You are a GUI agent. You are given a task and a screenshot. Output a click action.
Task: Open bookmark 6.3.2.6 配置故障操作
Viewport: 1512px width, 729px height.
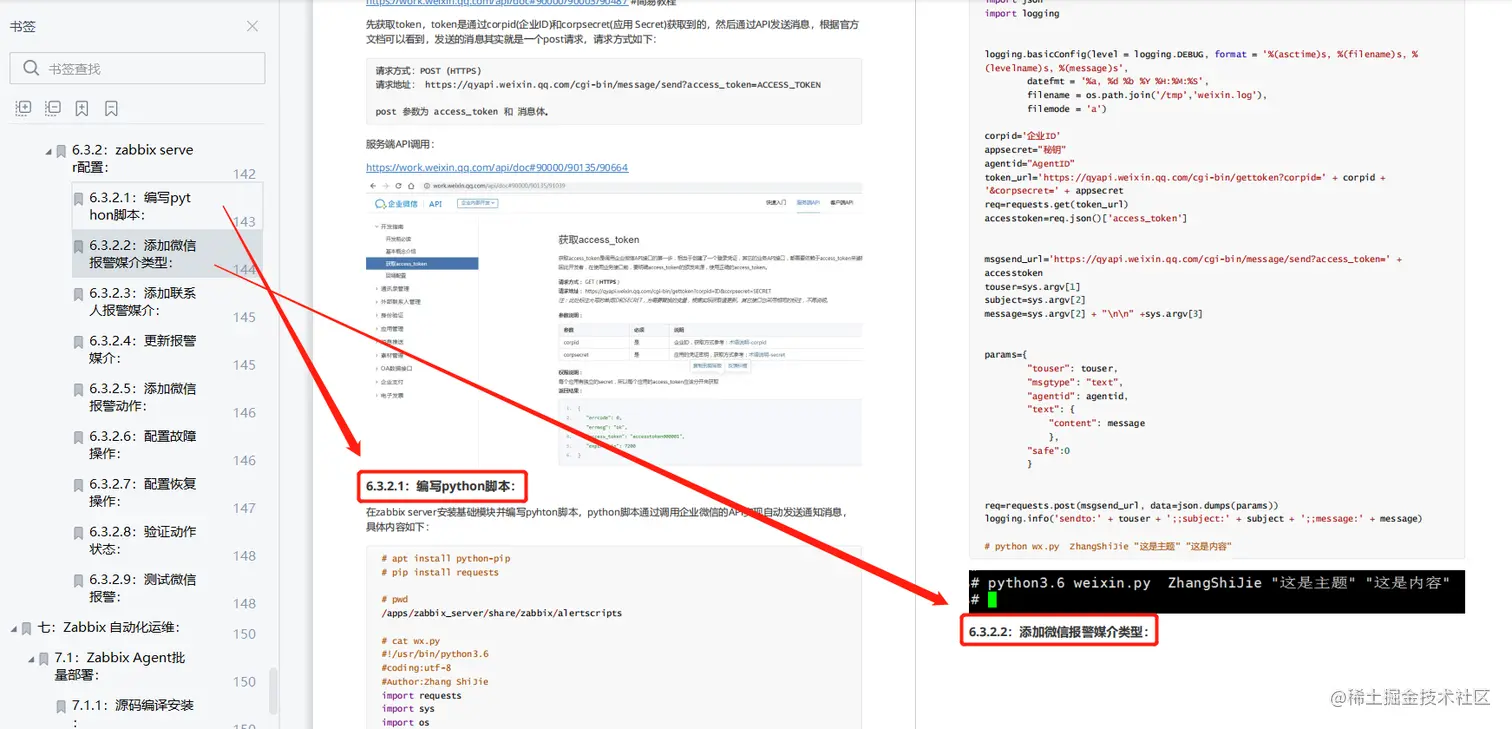(x=143, y=445)
